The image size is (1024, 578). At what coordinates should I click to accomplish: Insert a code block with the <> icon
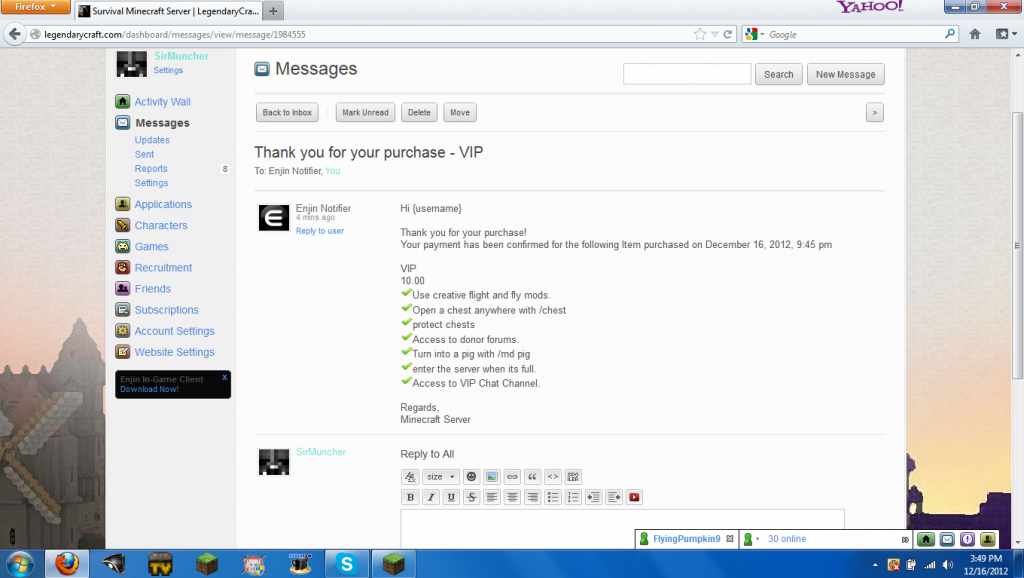tap(552, 477)
